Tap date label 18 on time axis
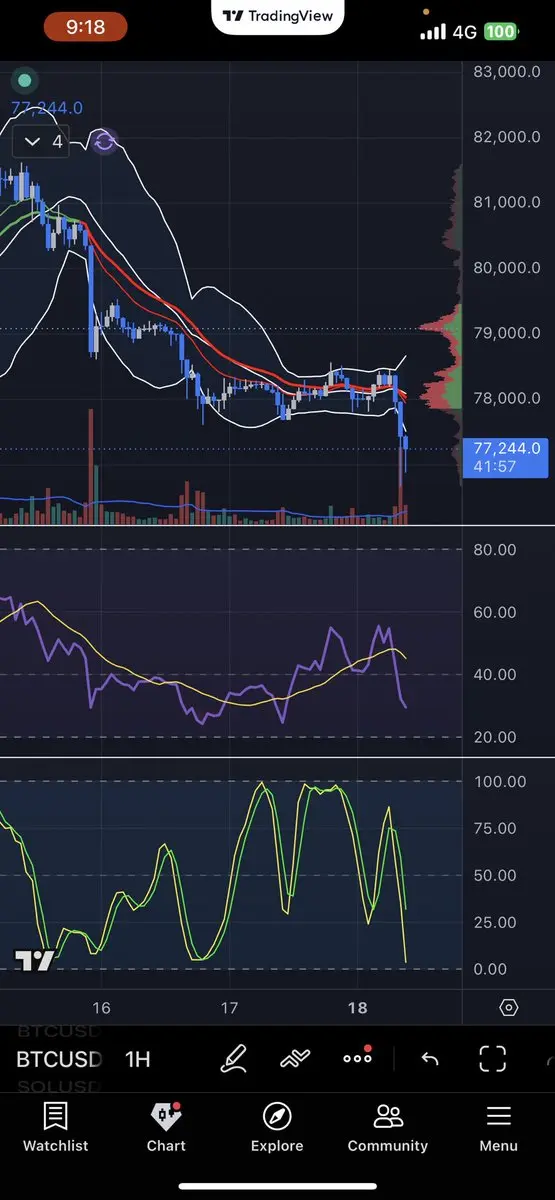 (x=358, y=1007)
